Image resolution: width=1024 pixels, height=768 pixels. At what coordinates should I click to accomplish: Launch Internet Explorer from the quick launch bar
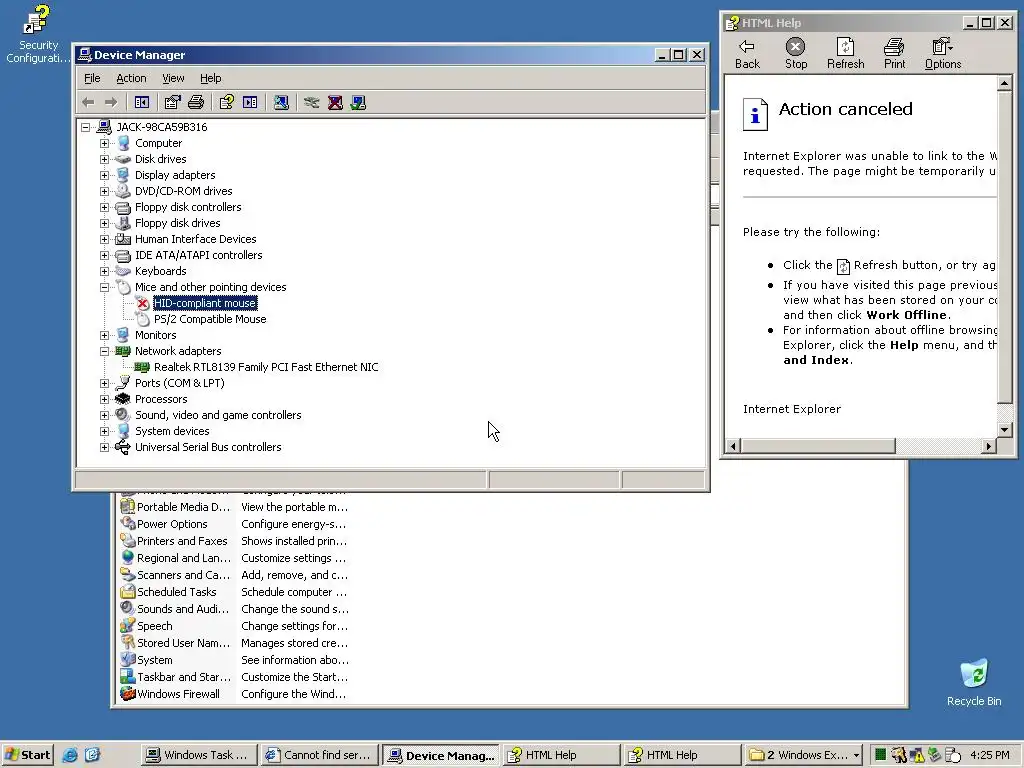coord(70,755)
